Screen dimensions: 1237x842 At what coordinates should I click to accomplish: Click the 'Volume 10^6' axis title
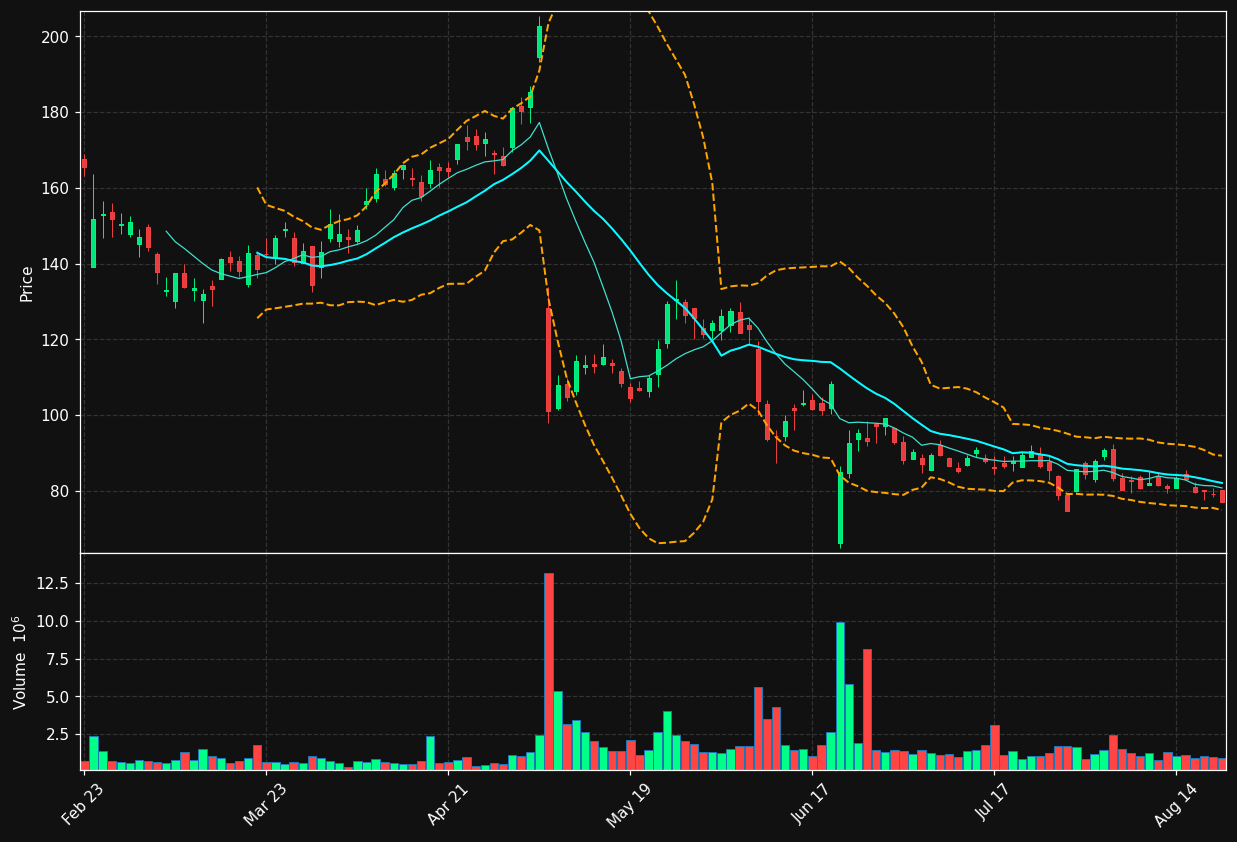20,662
